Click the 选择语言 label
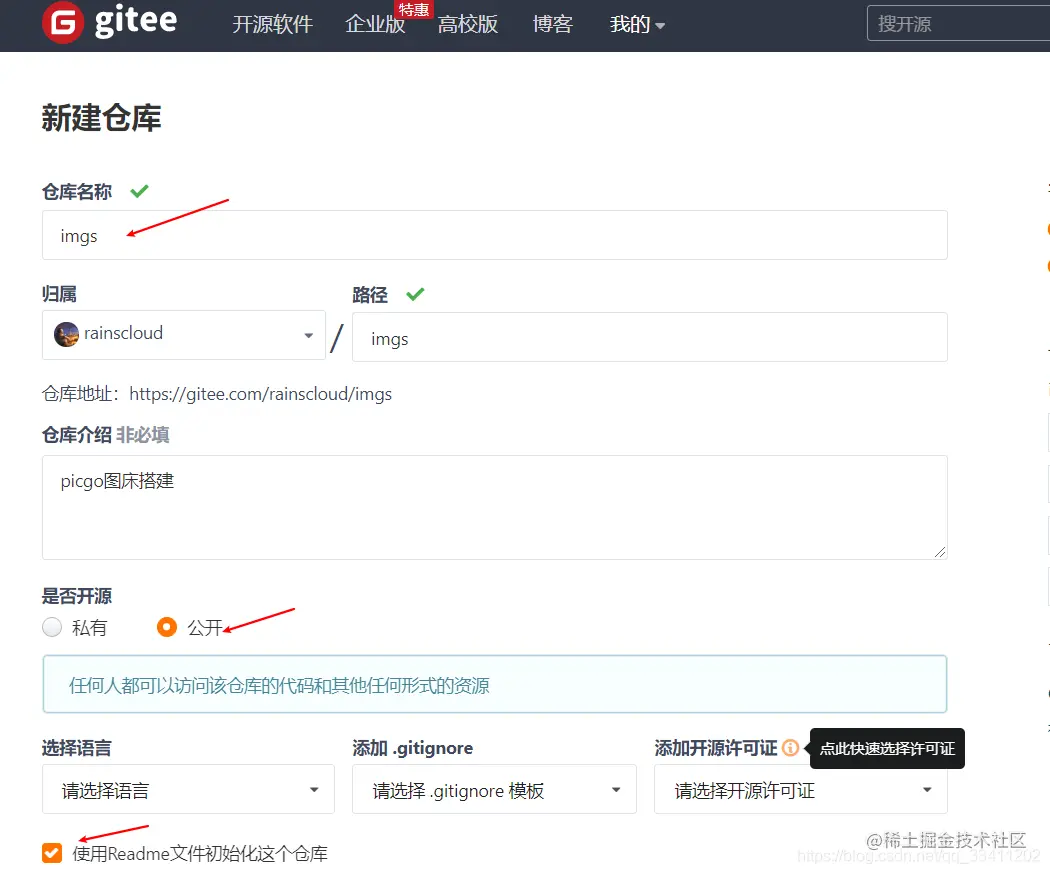The height and width of the screenshot is (874, 1050). click(x=76, y=747)
